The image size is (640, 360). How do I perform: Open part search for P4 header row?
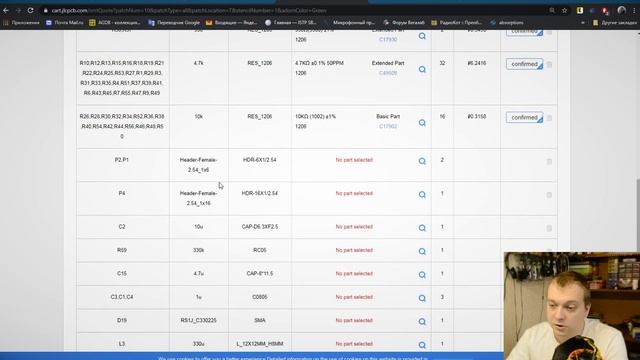pyautogui.click(x=422, y=195)
